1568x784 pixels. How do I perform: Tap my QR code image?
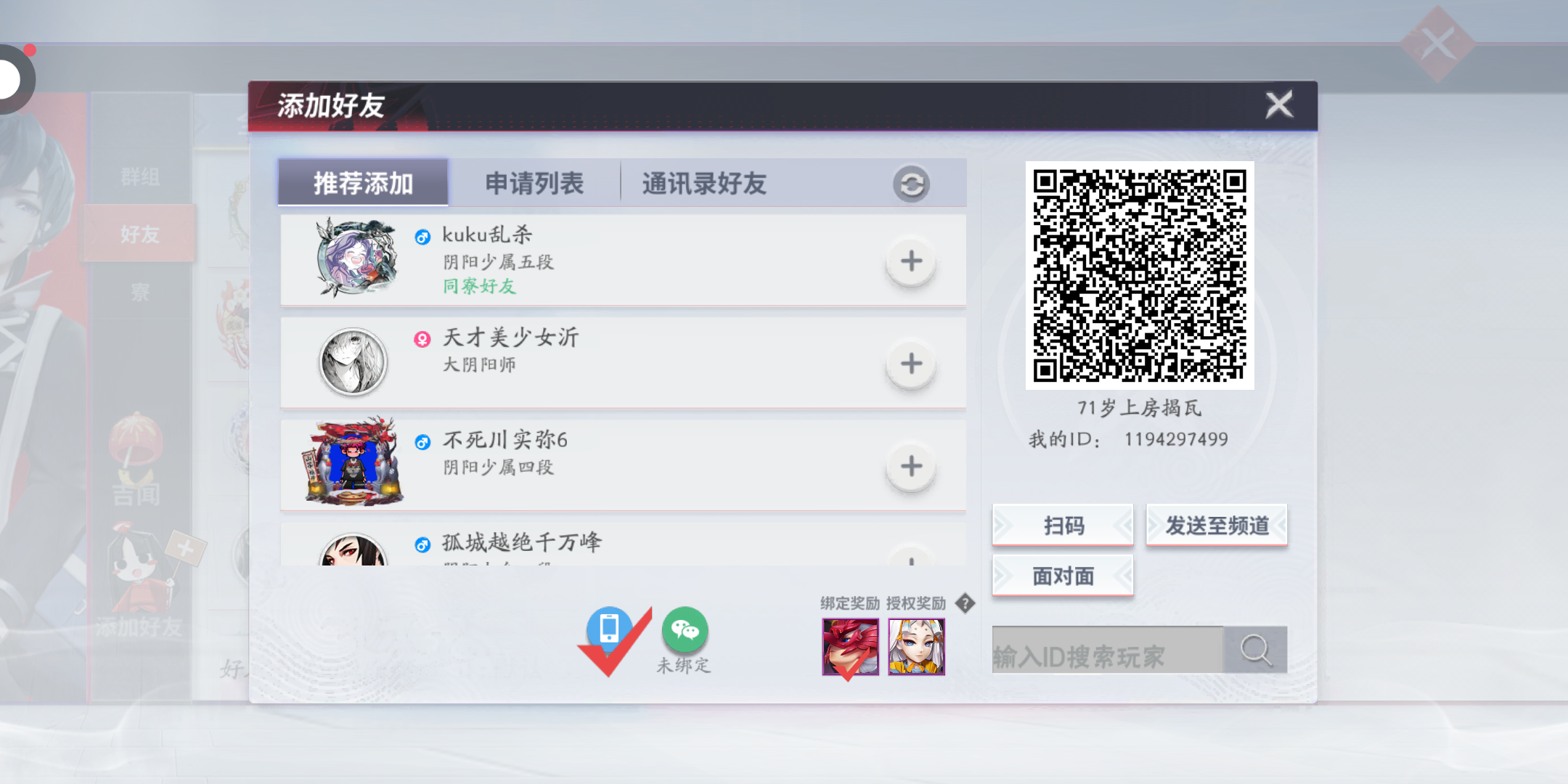point(1139,275)
